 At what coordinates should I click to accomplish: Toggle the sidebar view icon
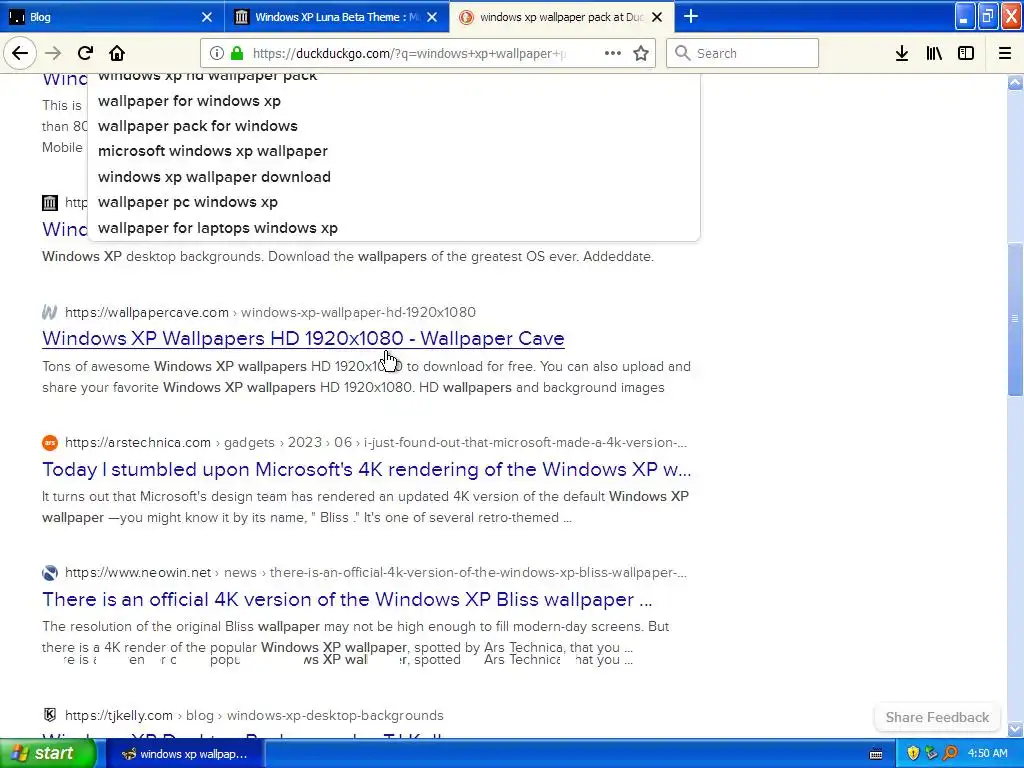[x=966, y=53]
